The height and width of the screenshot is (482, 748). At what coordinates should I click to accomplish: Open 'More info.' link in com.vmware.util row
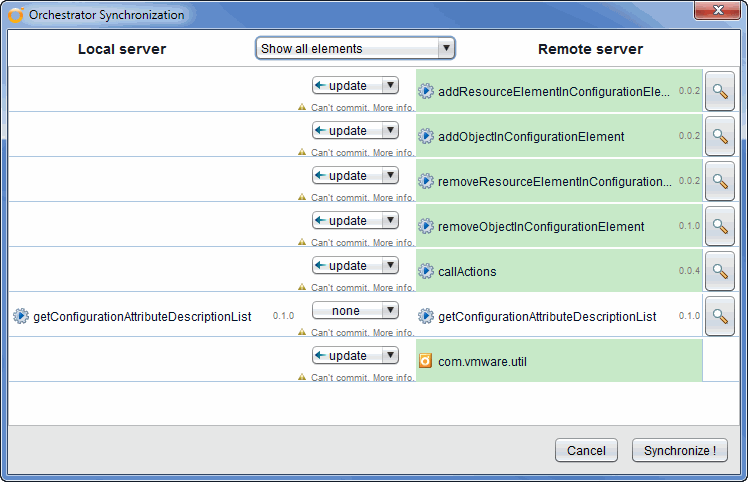pos(393,378)
